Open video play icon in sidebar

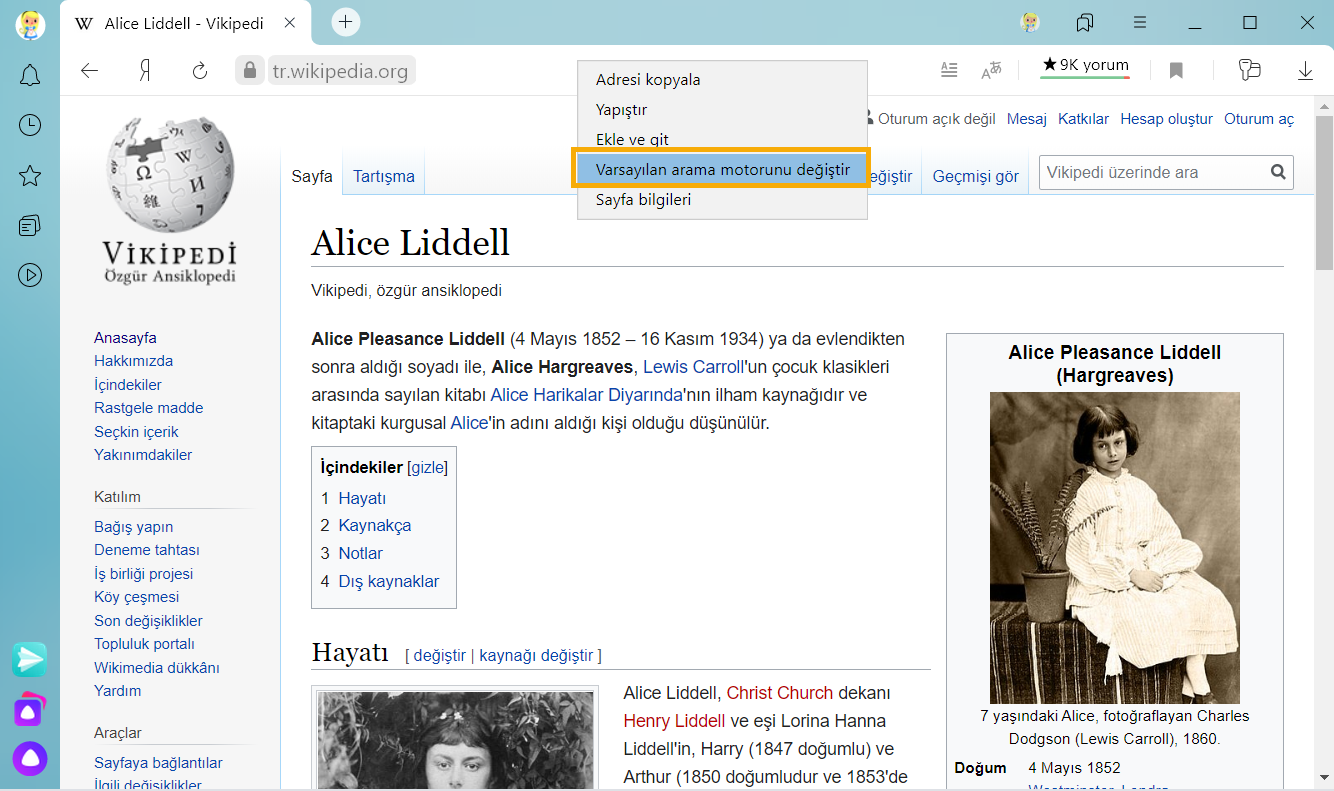30,275
